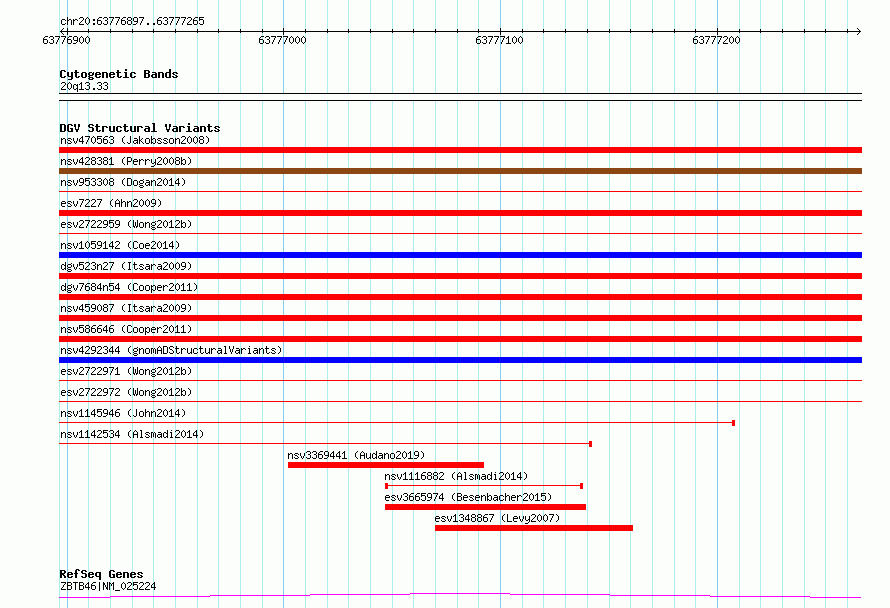
Task: Click the chr20:63776897..63777265 region label
Action: click(132, 22)
